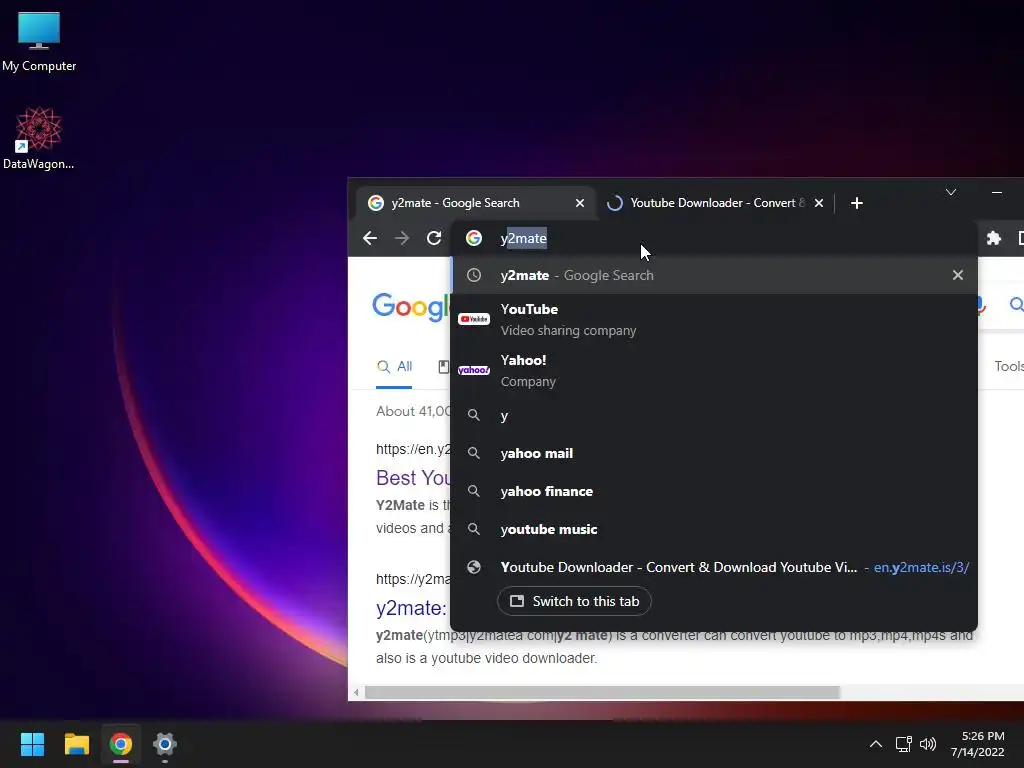1024x768 pixels.
Task: Reload the page with the refresh icon
Action: coord(434,238)
